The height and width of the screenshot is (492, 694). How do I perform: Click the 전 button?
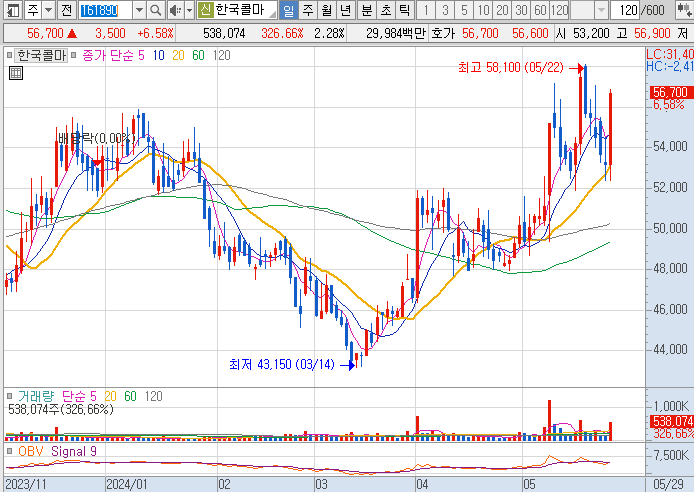pyautogui.click(x=66, y=10)
